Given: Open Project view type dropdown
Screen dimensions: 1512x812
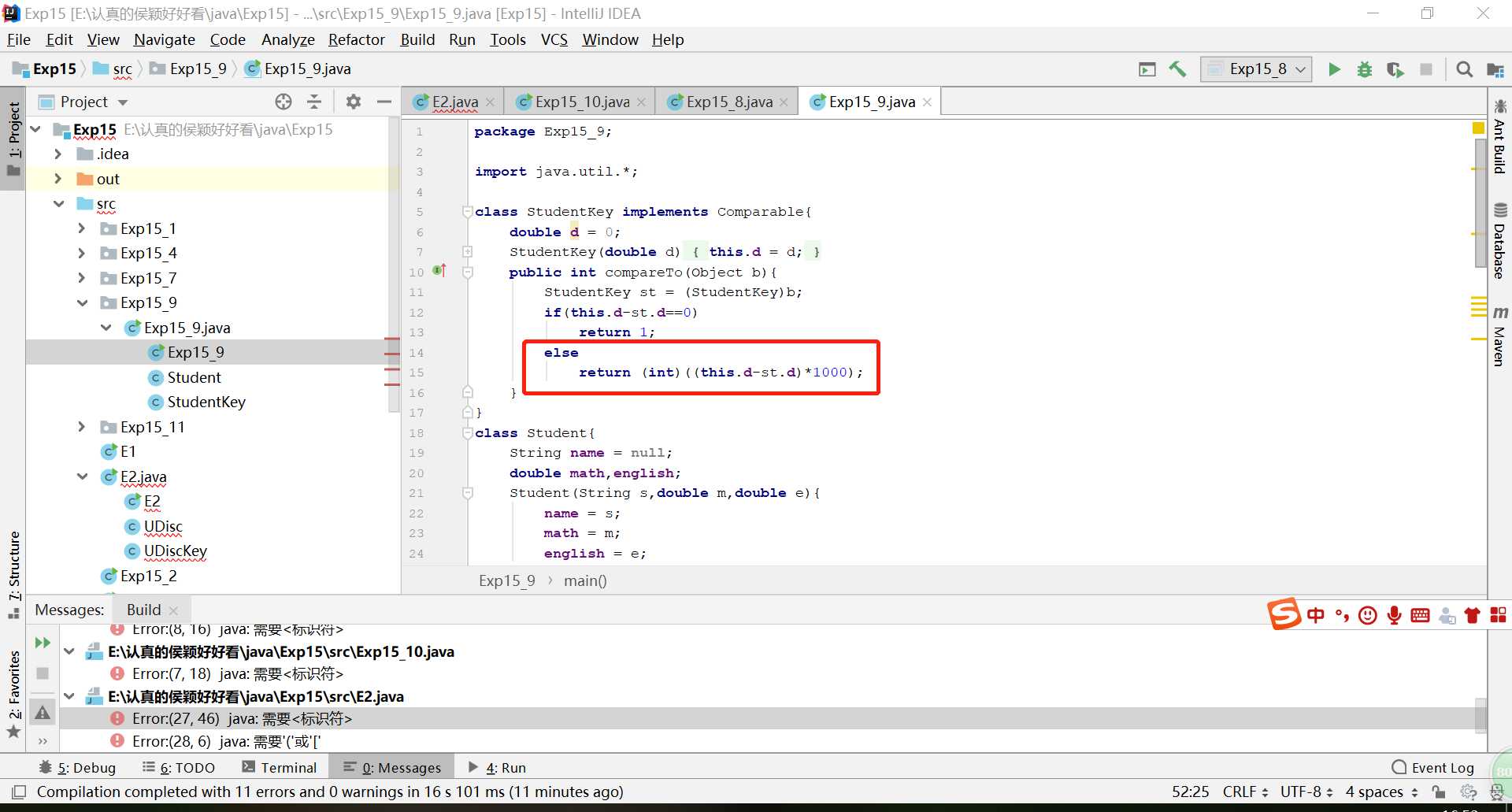Looking at the screenshot, I should [123, 102].
